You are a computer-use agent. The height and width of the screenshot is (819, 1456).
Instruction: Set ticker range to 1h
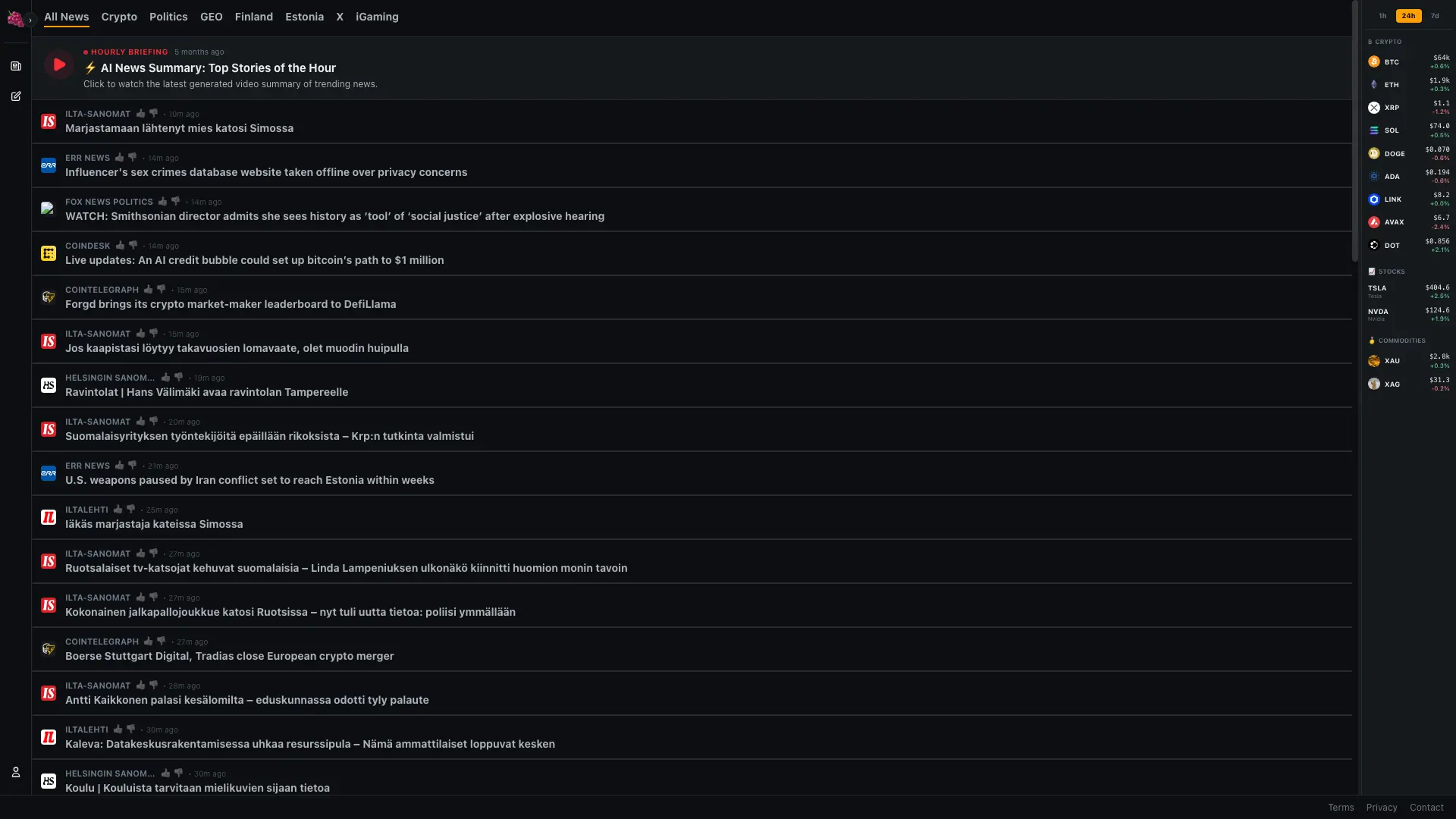(x=1382, y=16)
